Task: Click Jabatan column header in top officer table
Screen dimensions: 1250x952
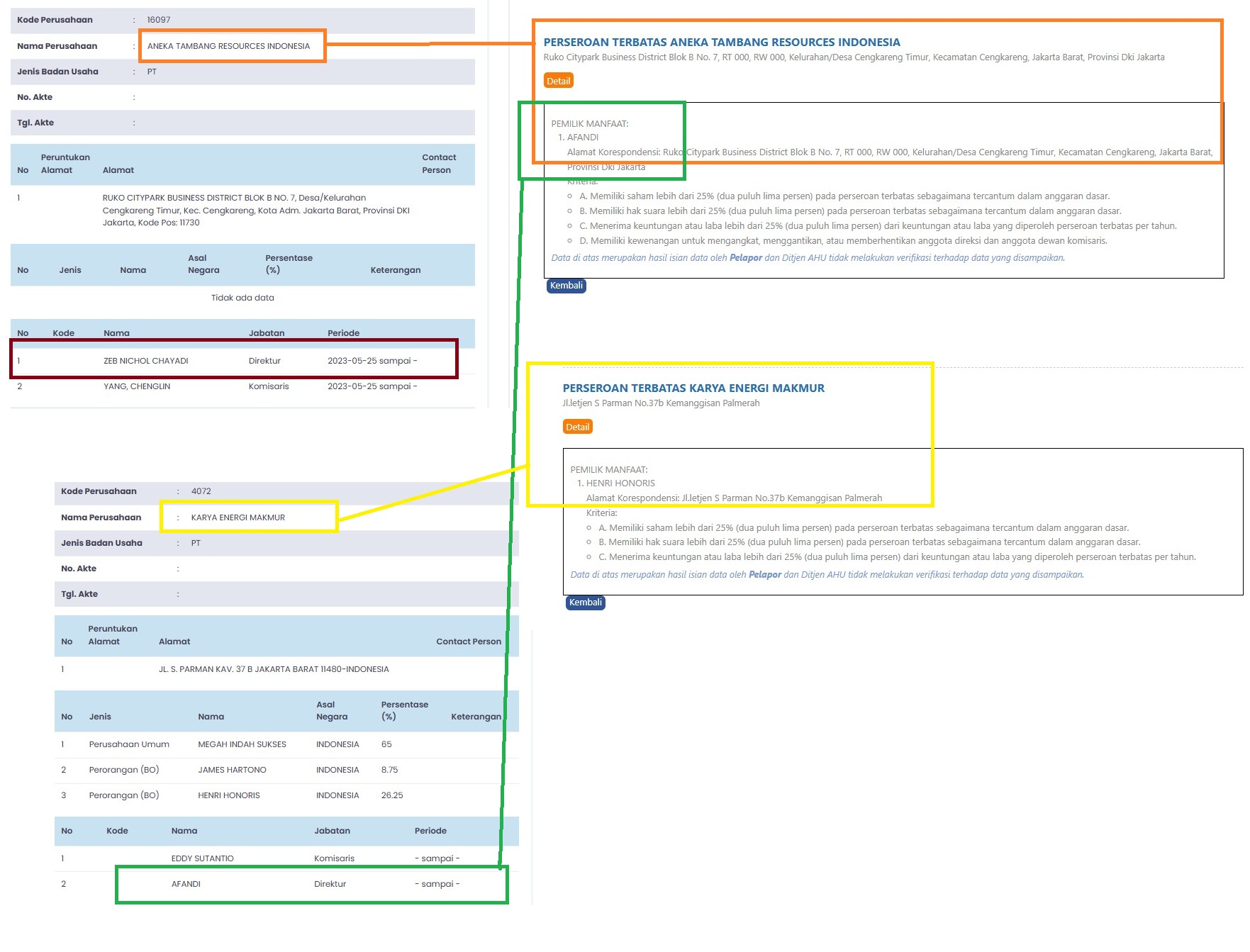Action: tap(267, 333)
